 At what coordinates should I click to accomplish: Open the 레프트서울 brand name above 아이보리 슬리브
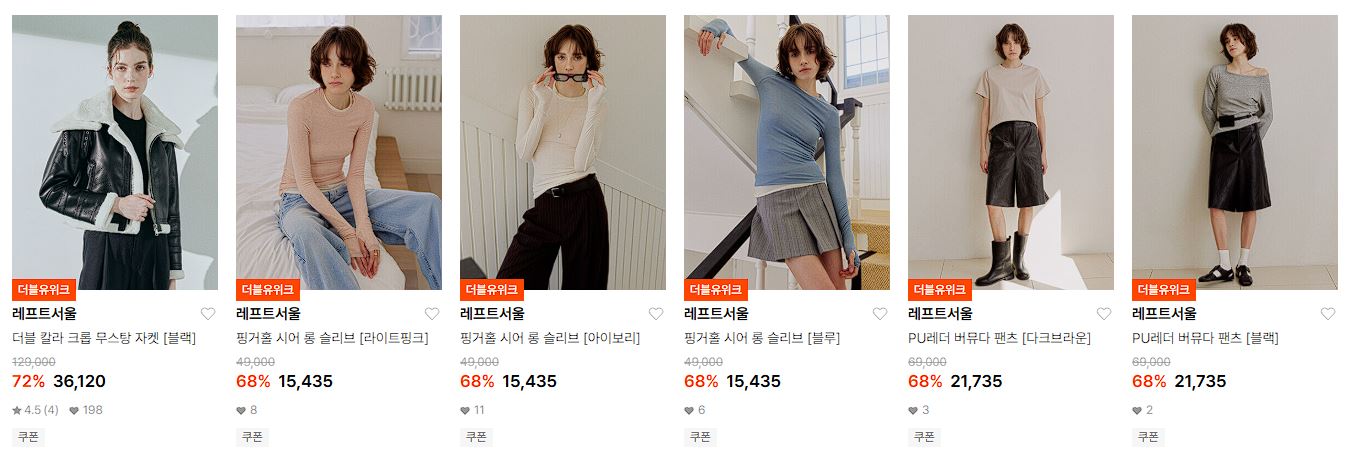(x=492, y=314)
